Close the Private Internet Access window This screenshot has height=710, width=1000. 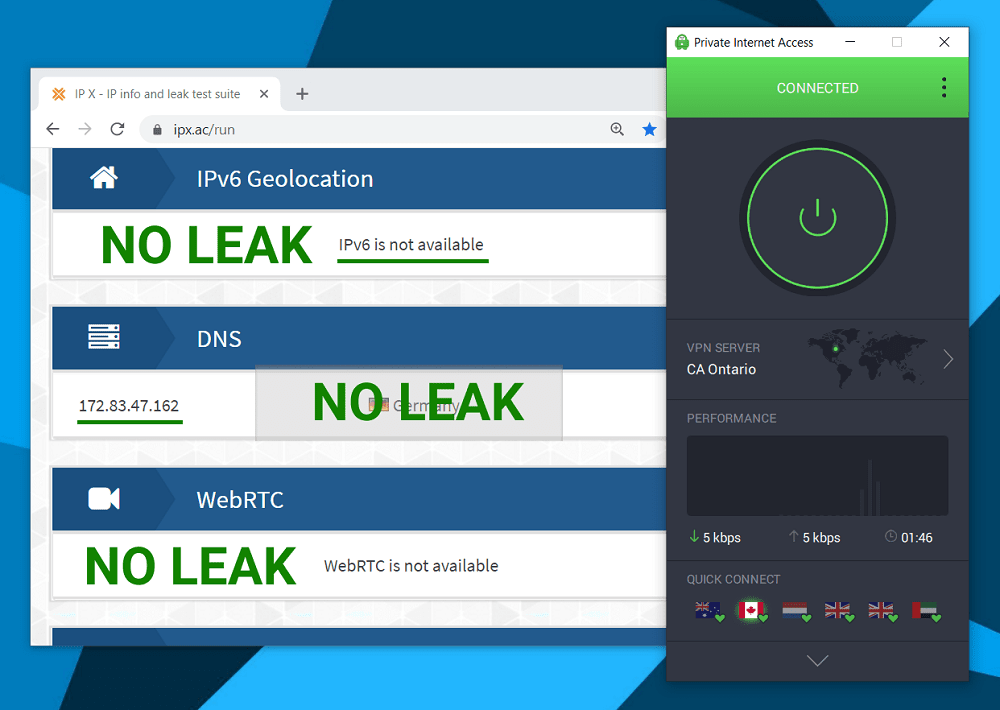pyautogui.click(x=945, y=42)
